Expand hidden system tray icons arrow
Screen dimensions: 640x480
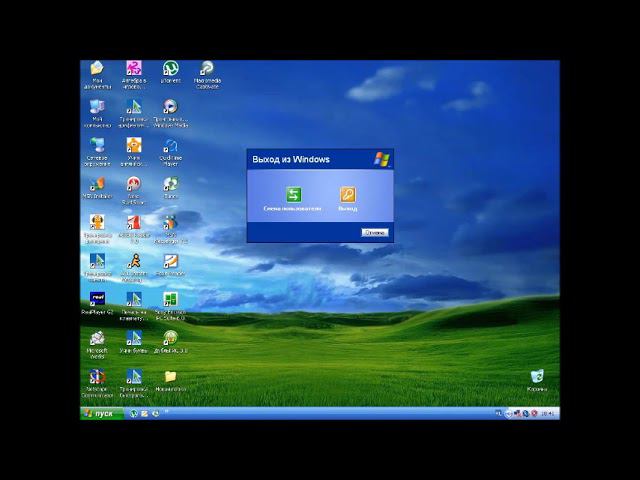coord(508,413)
